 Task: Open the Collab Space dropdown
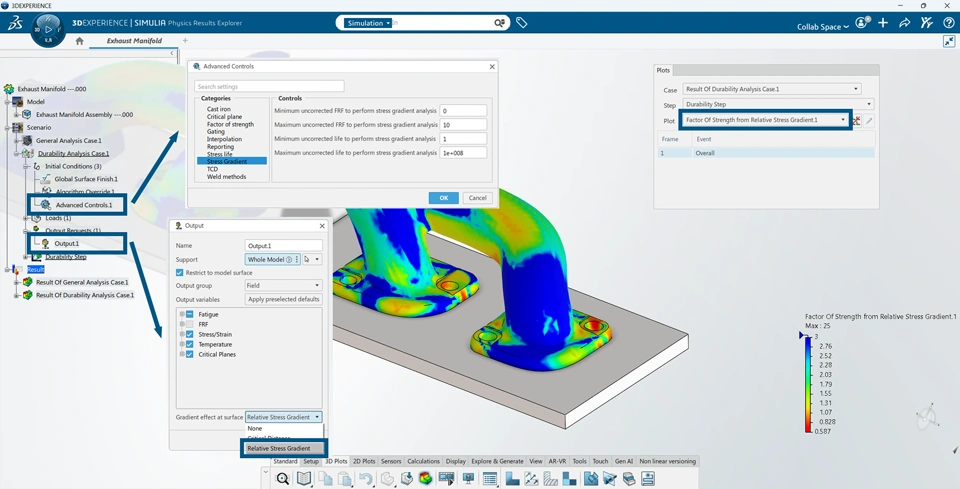pos(823,27)
